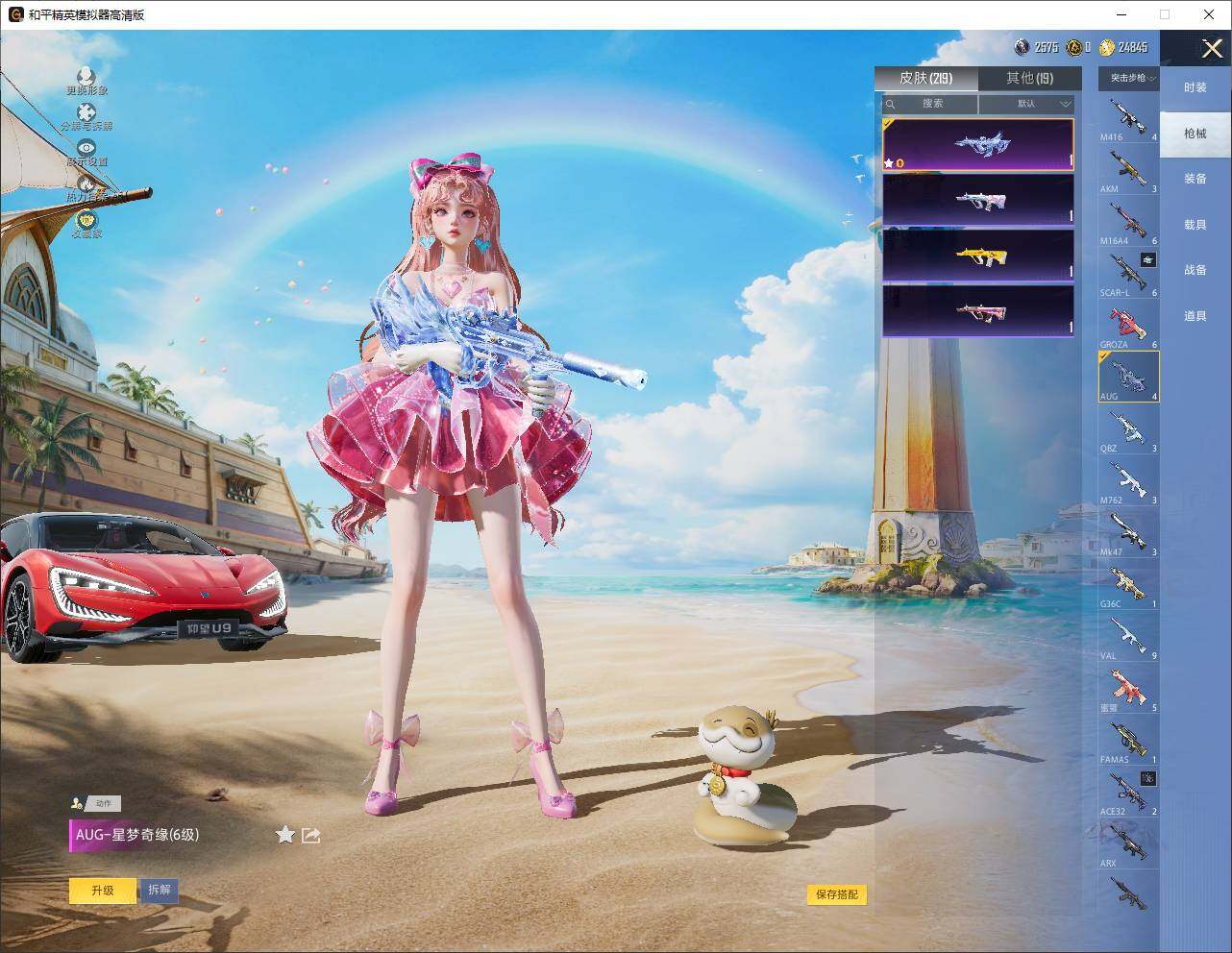This screenshot has height=953, width=1232.
Task: Select the GROZA rifle icon
Action: point(1128,325)
